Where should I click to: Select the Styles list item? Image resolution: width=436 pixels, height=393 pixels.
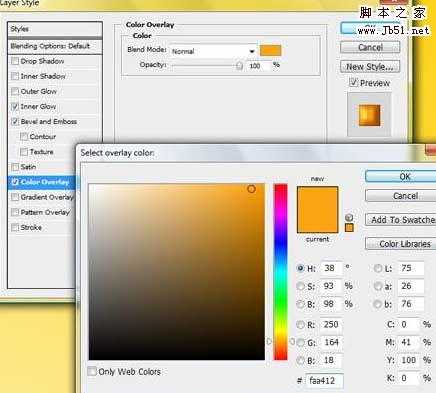click(x=55, y=29)
